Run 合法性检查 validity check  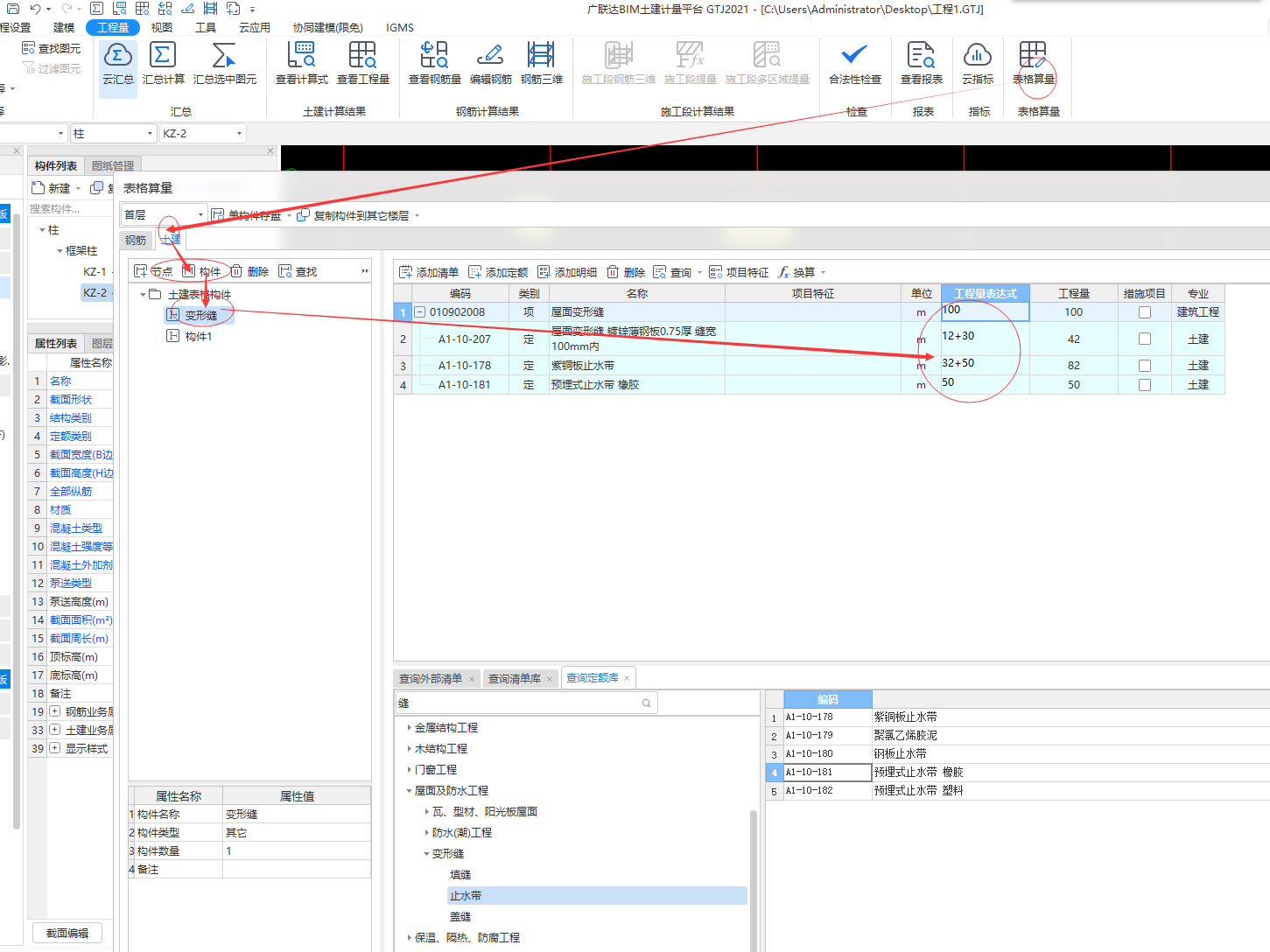coord(854,64)
